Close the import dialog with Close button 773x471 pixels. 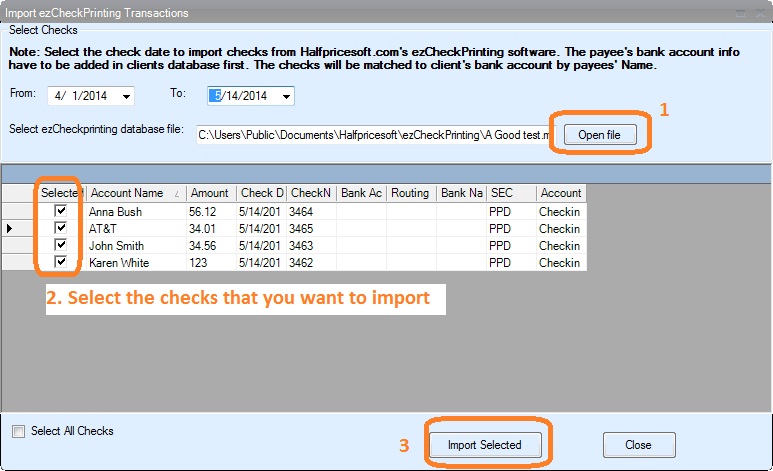pyautogui.click(x=638, y=445)
